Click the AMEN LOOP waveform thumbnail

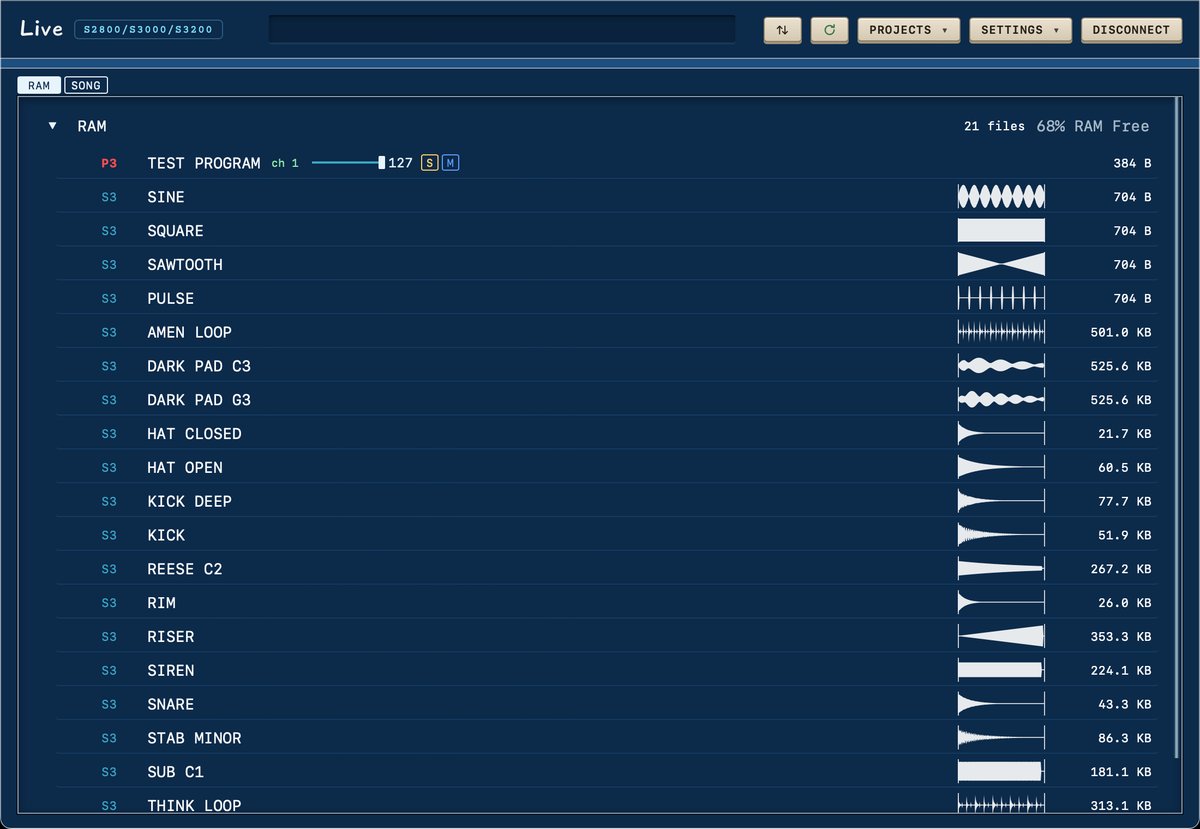[1001, 332]
